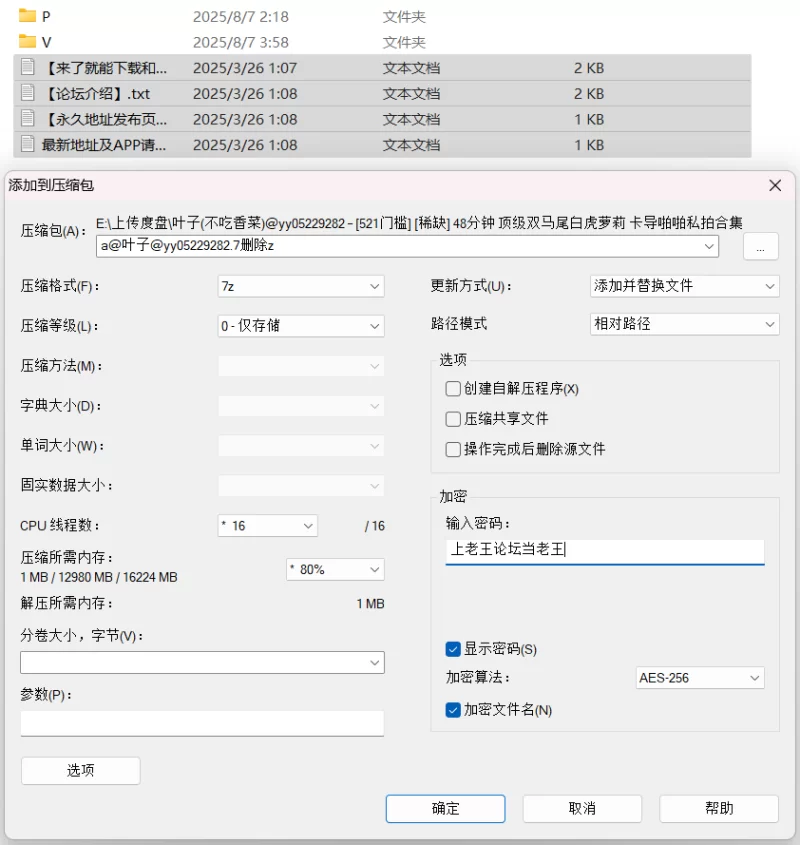
Task: Click the 取消 button
Action: [582, 808]
